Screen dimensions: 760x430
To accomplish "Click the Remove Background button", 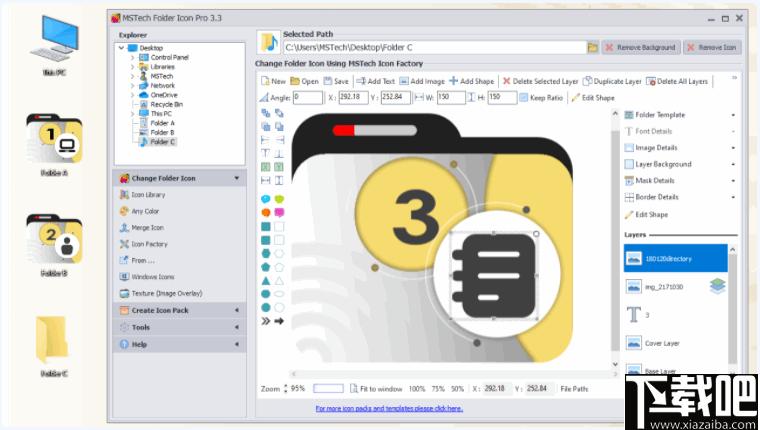I will (x=641, y=47).
